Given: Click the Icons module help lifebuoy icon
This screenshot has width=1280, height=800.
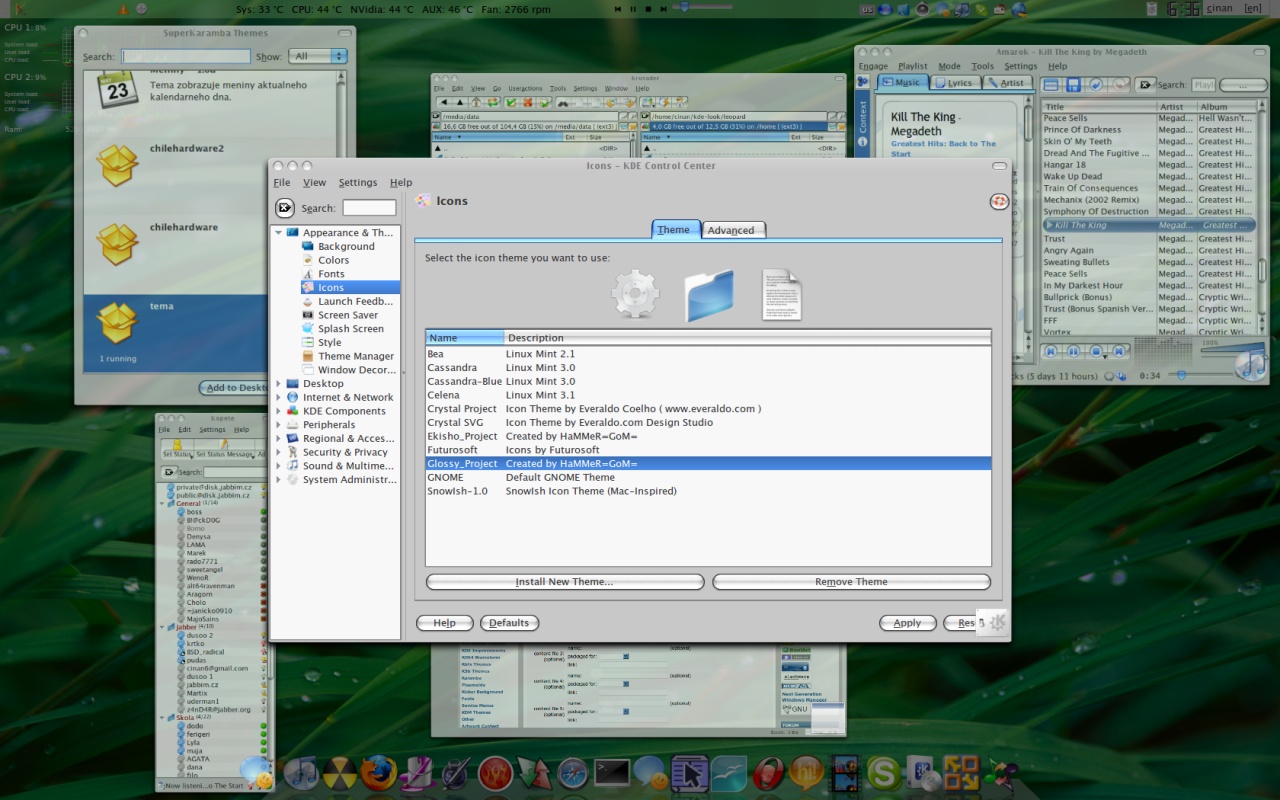Looking at the screenshot, I should click(x=999, y=201).
